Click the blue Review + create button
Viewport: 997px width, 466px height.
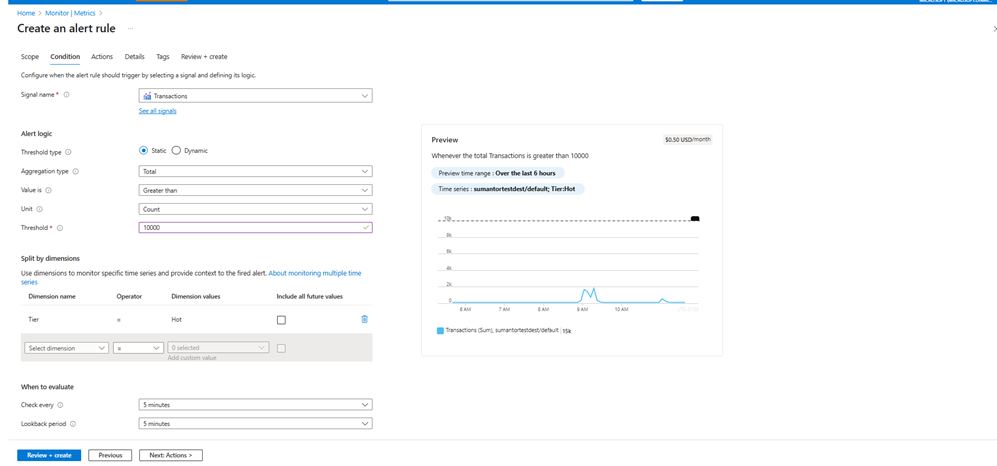[x=49, y=455]
